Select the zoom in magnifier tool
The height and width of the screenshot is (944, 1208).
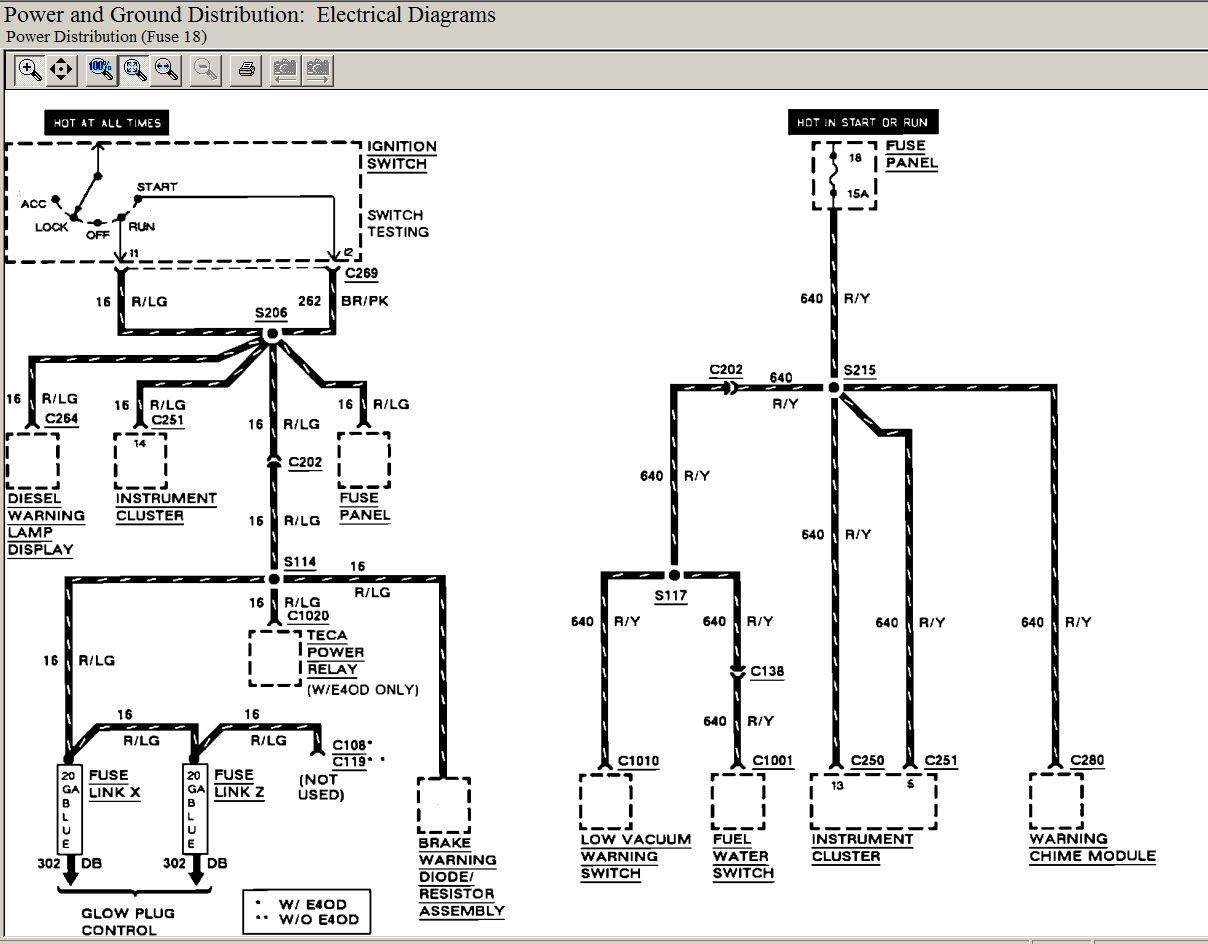point(30,70)
